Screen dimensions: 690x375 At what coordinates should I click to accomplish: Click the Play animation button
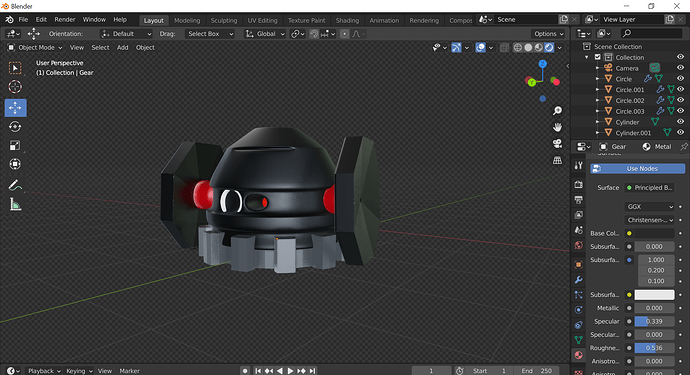(x=290, y=371)
